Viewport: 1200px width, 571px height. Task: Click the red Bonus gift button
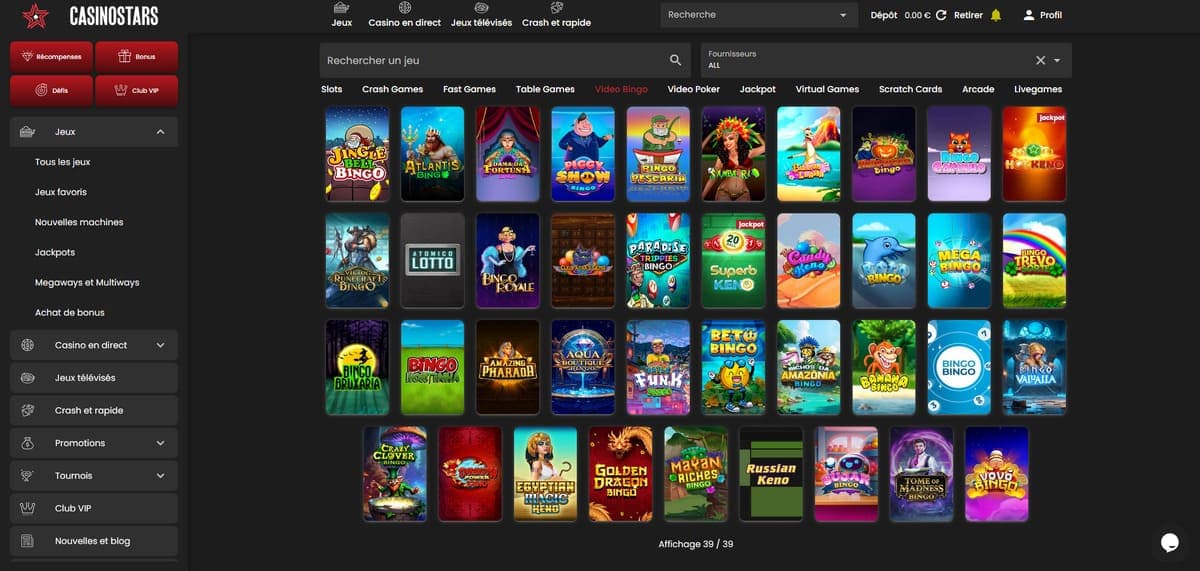pos(137,56)
